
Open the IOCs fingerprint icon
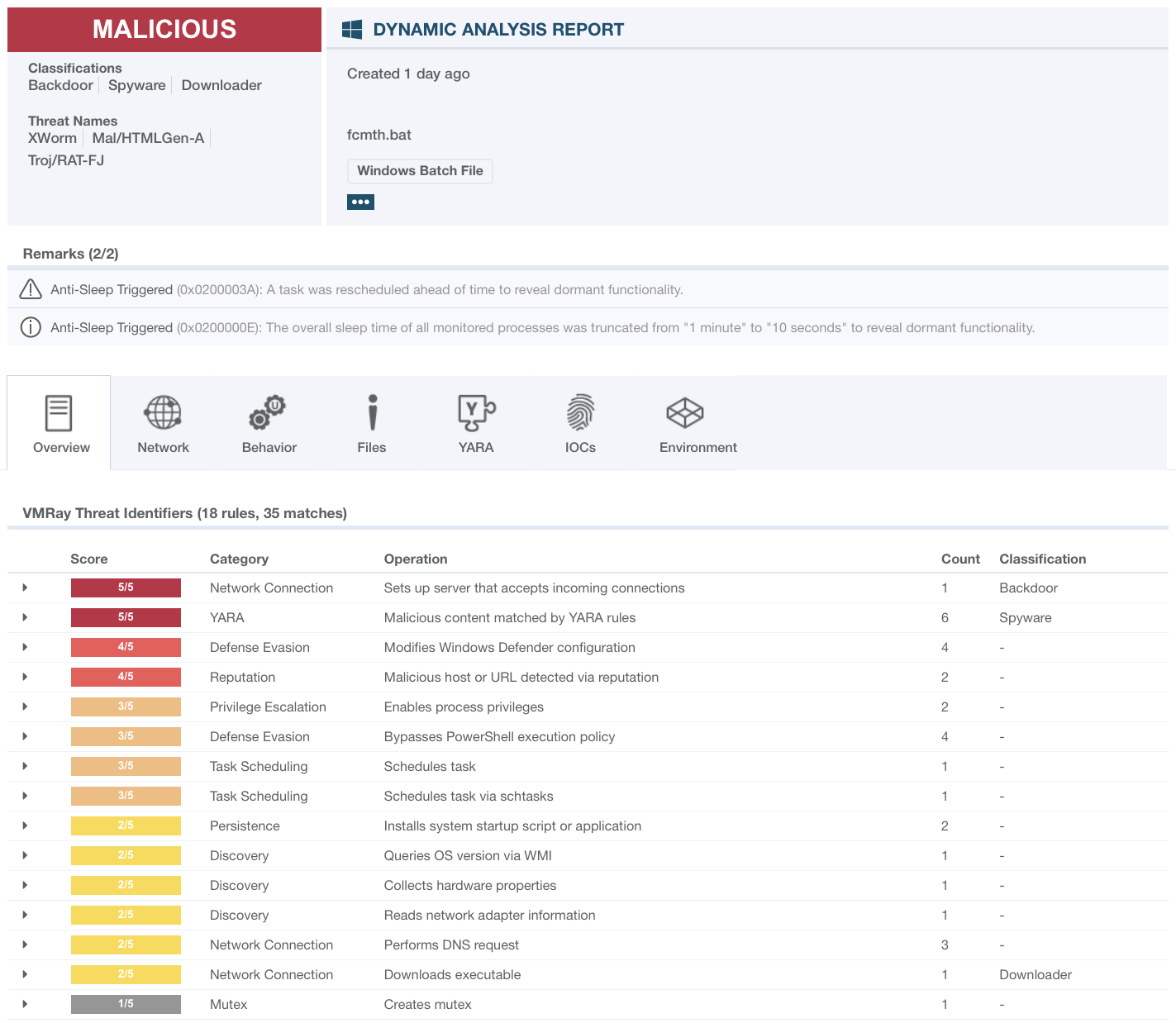pos(581,412)
